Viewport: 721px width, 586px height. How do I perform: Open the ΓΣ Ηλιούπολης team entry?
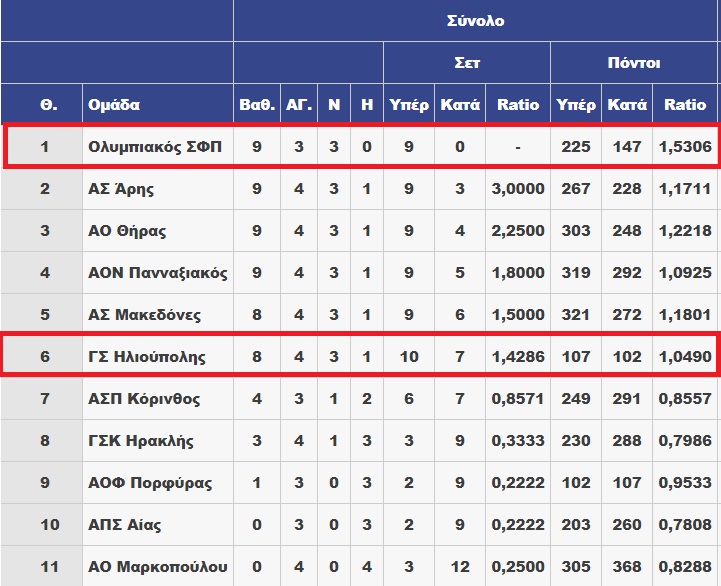pos(147,356)
